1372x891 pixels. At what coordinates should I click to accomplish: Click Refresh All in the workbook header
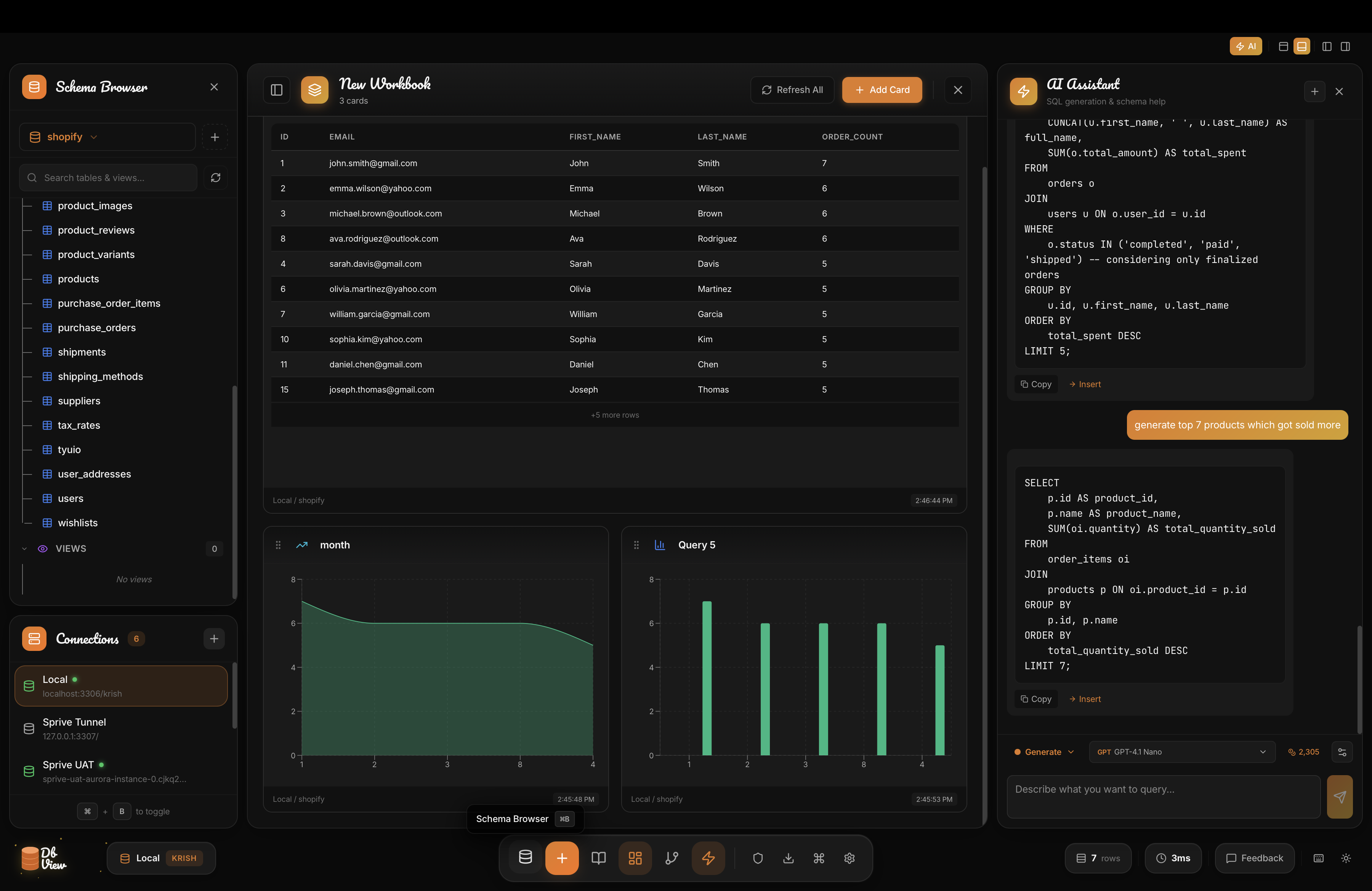(x=792, y=90)
